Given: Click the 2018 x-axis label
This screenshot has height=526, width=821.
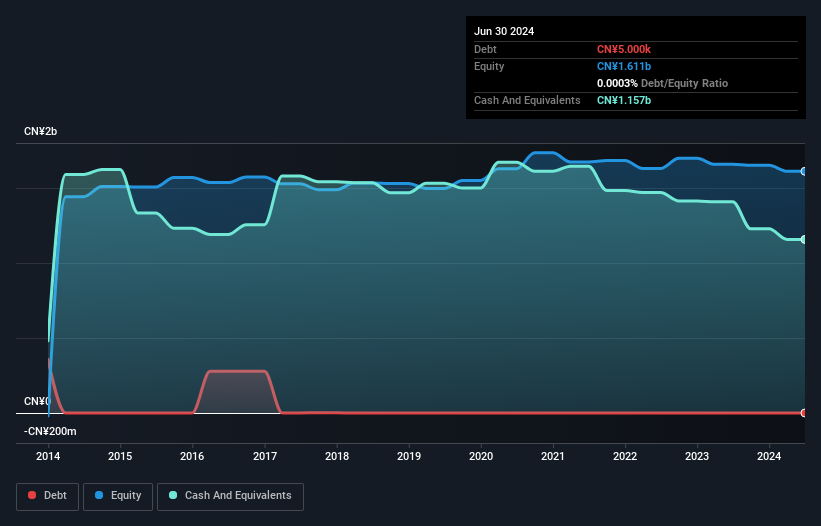Looking at the screenshot, I should pos(337,456).
